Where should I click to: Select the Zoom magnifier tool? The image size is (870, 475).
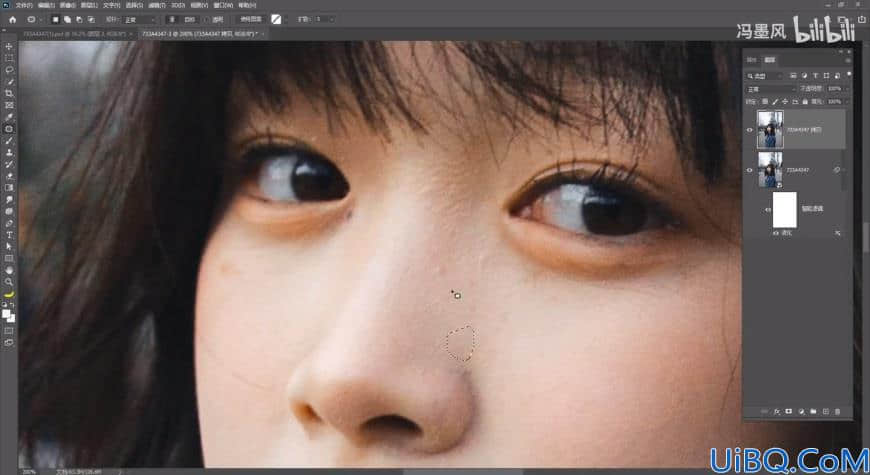coord(9,282)
